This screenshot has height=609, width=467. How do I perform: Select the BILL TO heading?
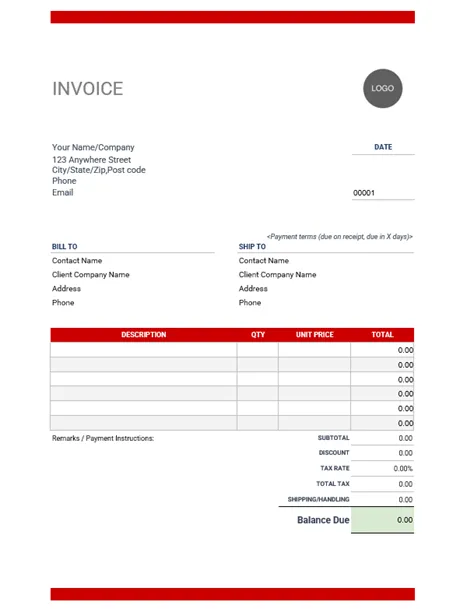[x=64, y=247]
